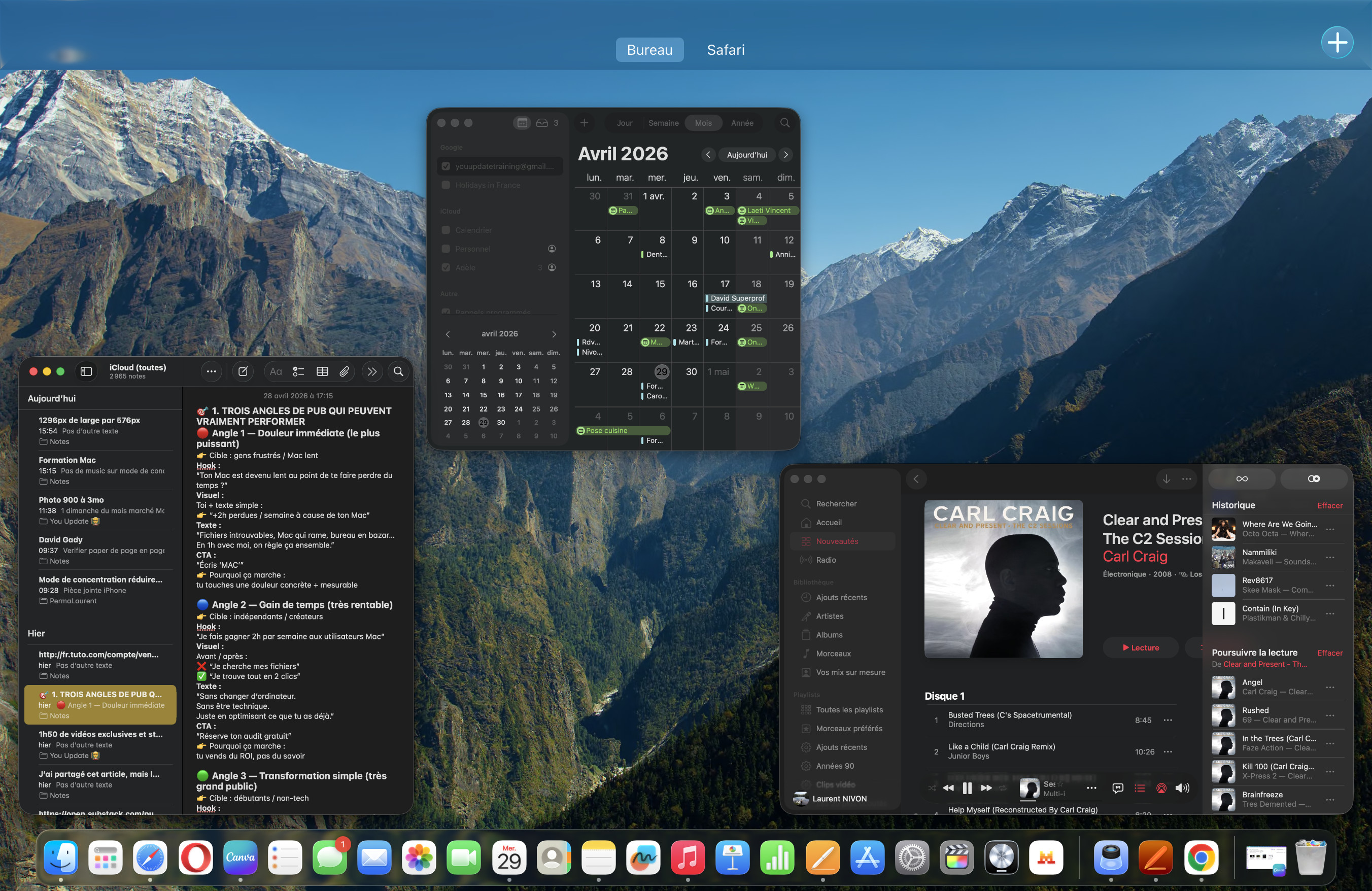Viewport: 1372px width, 891px height.
Task: Insert a table using Notes table icon
Action: pyautogui.click(x=322, y=372)
